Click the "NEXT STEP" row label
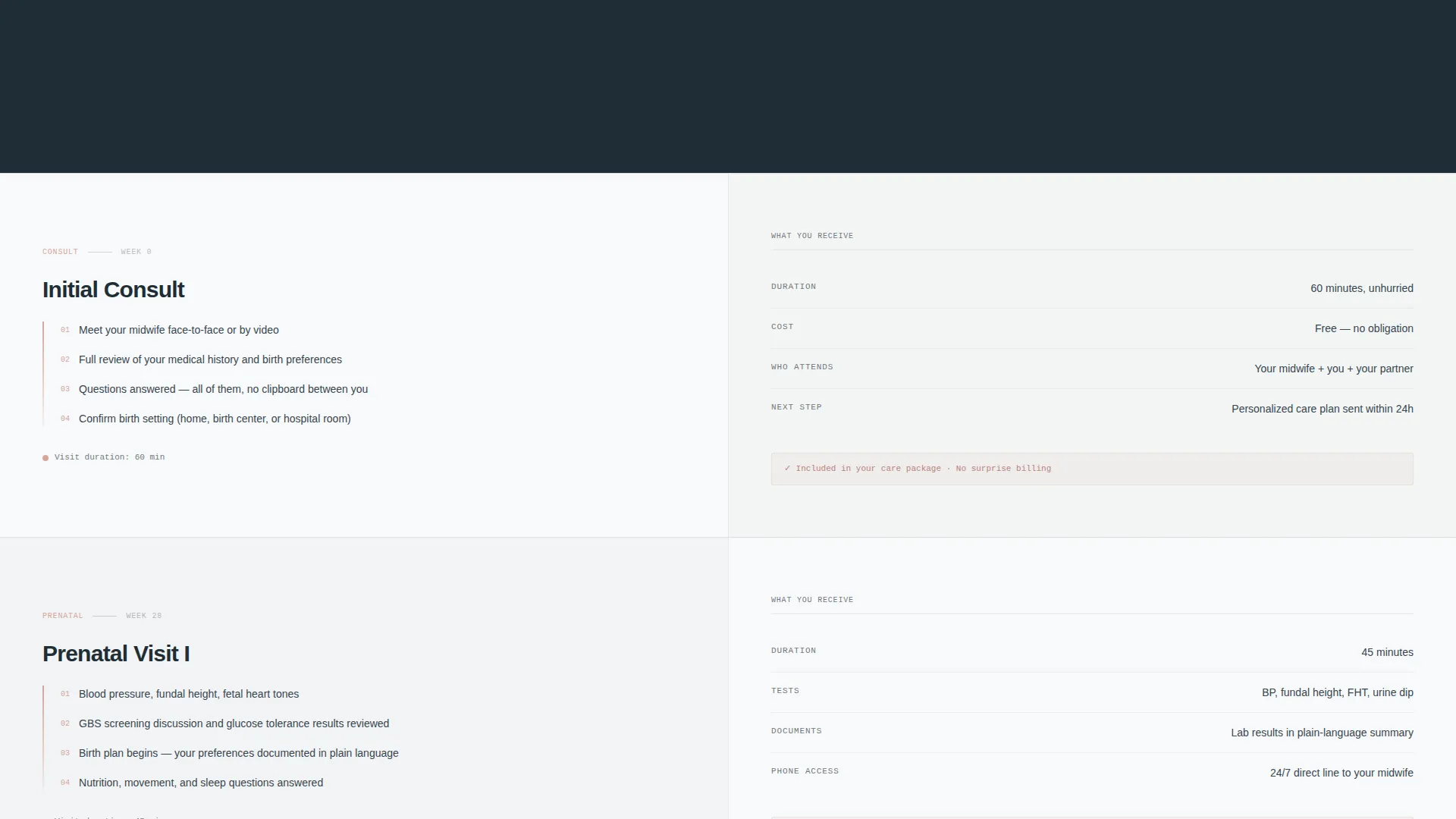Image resolution: width=1456 pixels, height=819 pixels. click(796, 407)
